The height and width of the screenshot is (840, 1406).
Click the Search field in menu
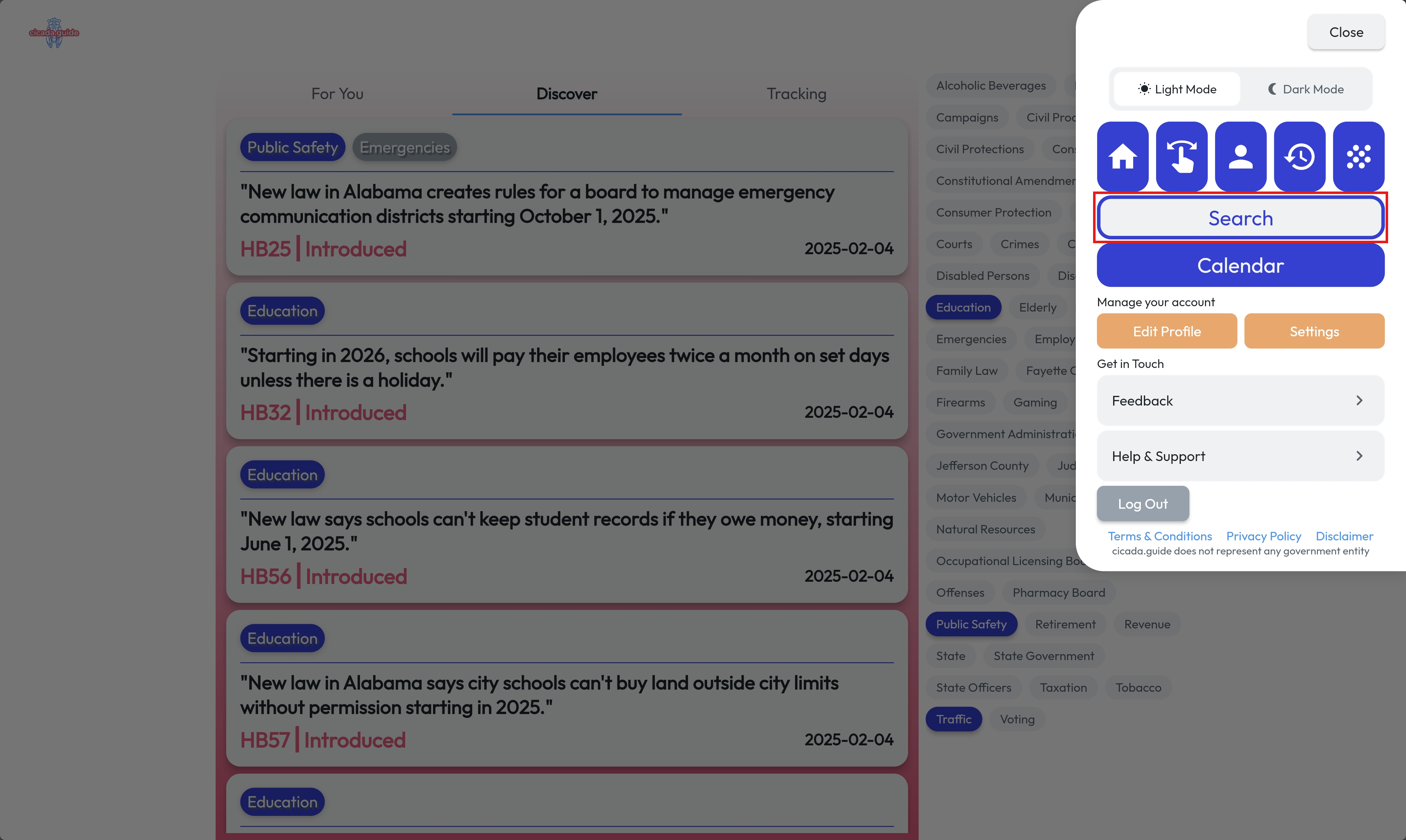(1240, 218)
